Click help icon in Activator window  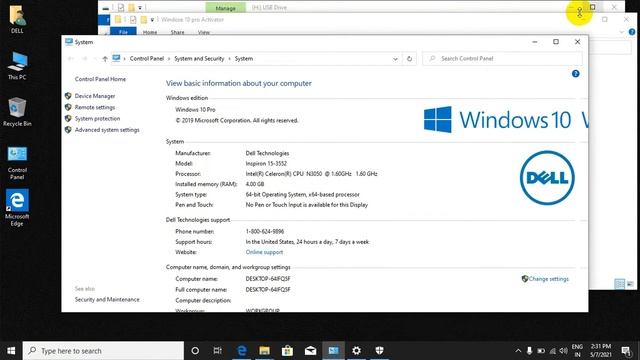(632, 32)
